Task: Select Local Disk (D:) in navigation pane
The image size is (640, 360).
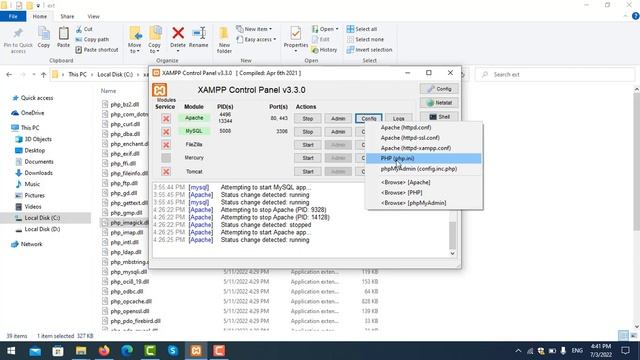Action: (38, 229)
